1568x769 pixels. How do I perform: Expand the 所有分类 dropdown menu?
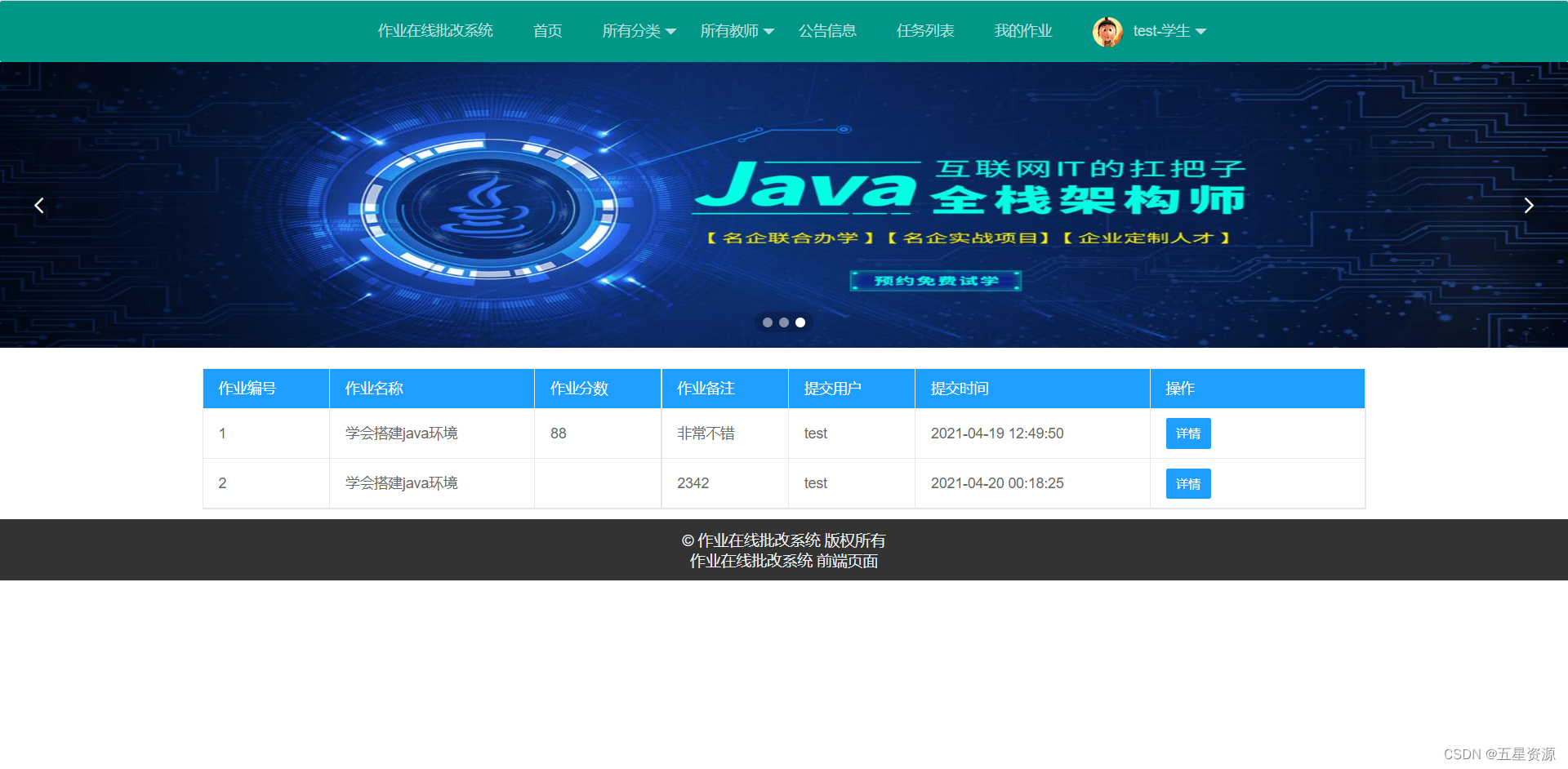639,31
